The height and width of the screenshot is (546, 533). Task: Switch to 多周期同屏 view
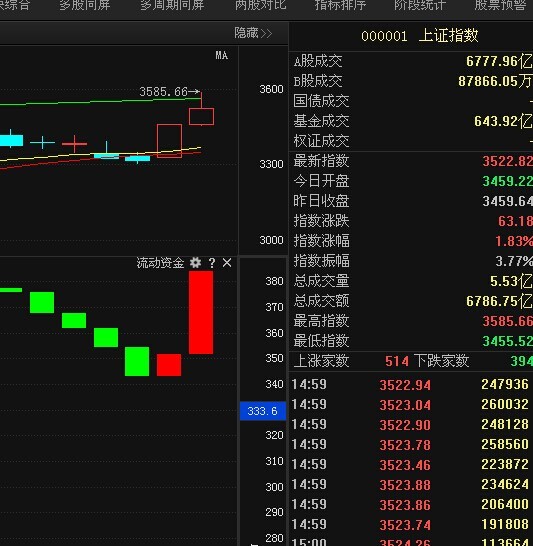pos(172,5)
